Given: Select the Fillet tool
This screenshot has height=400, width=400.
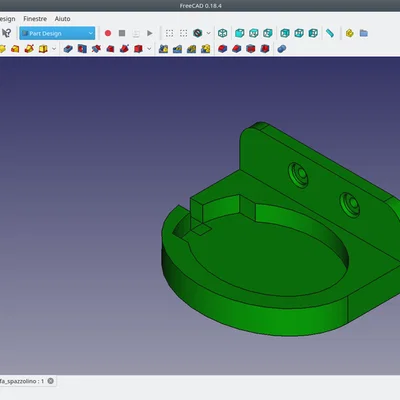Looking at the screenshot, I should click(222, 49).
